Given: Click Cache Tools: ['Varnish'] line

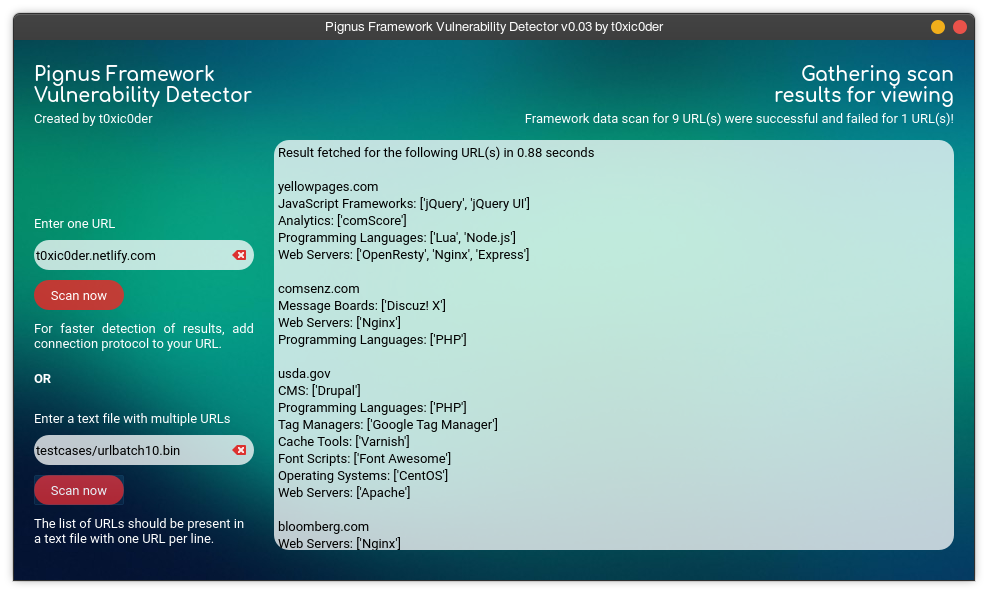Looking at the screenshot, I should point(343,442).
